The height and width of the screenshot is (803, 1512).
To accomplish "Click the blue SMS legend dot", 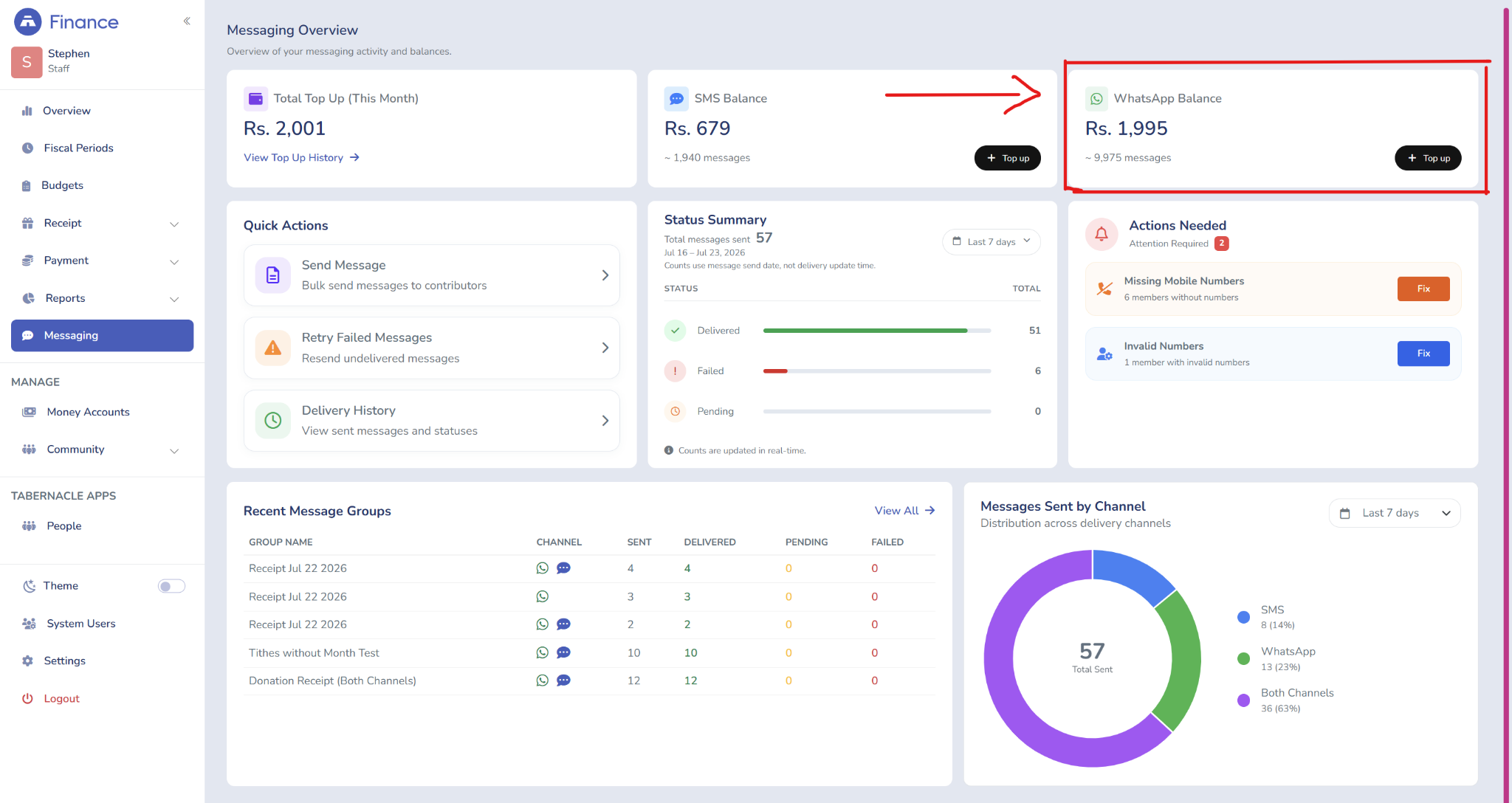I will point(1244,617).
